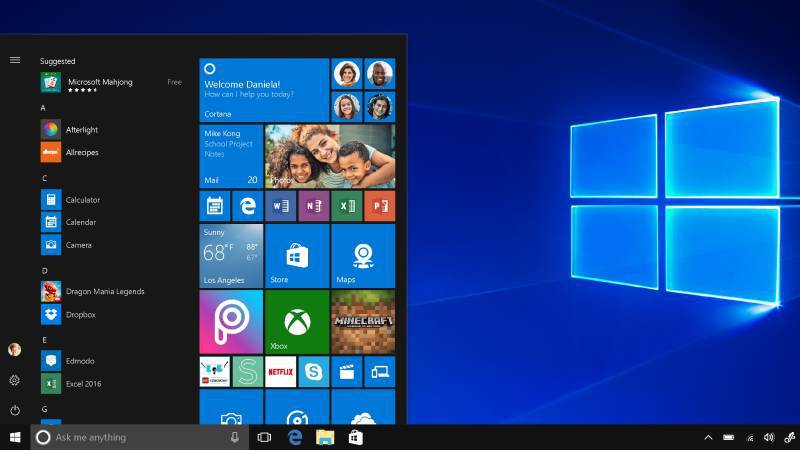The height and width of the screenshot is (450, 800).
Task: Click the battery icon in system tray
Action: click(x=729, y=437)
